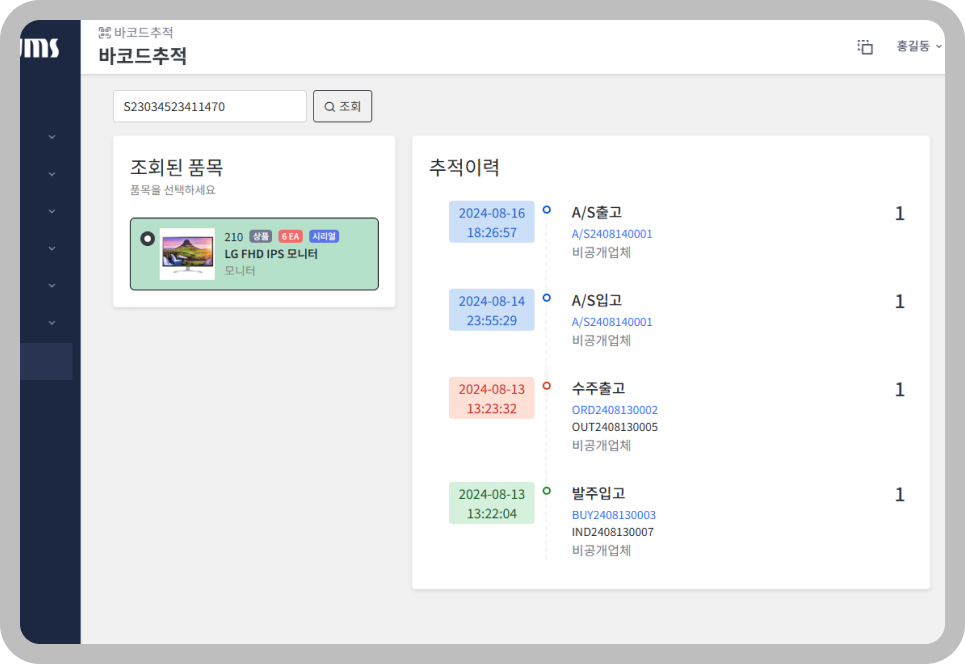
Task: Click the blue timeline marker beside A/S입고
Action: (x=546, y=296)
